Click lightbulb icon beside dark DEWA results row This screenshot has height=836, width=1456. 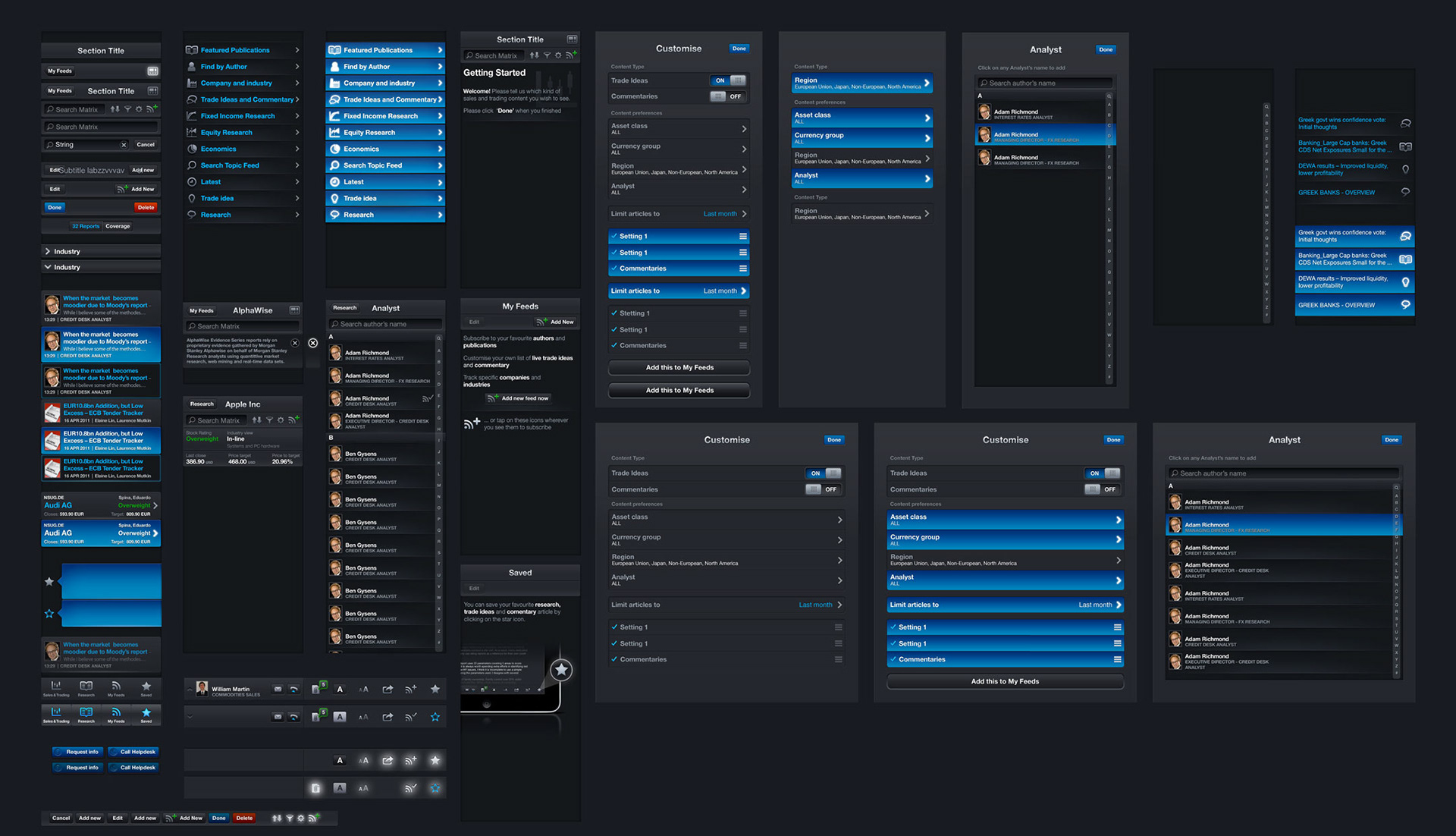click(1405, 169)
